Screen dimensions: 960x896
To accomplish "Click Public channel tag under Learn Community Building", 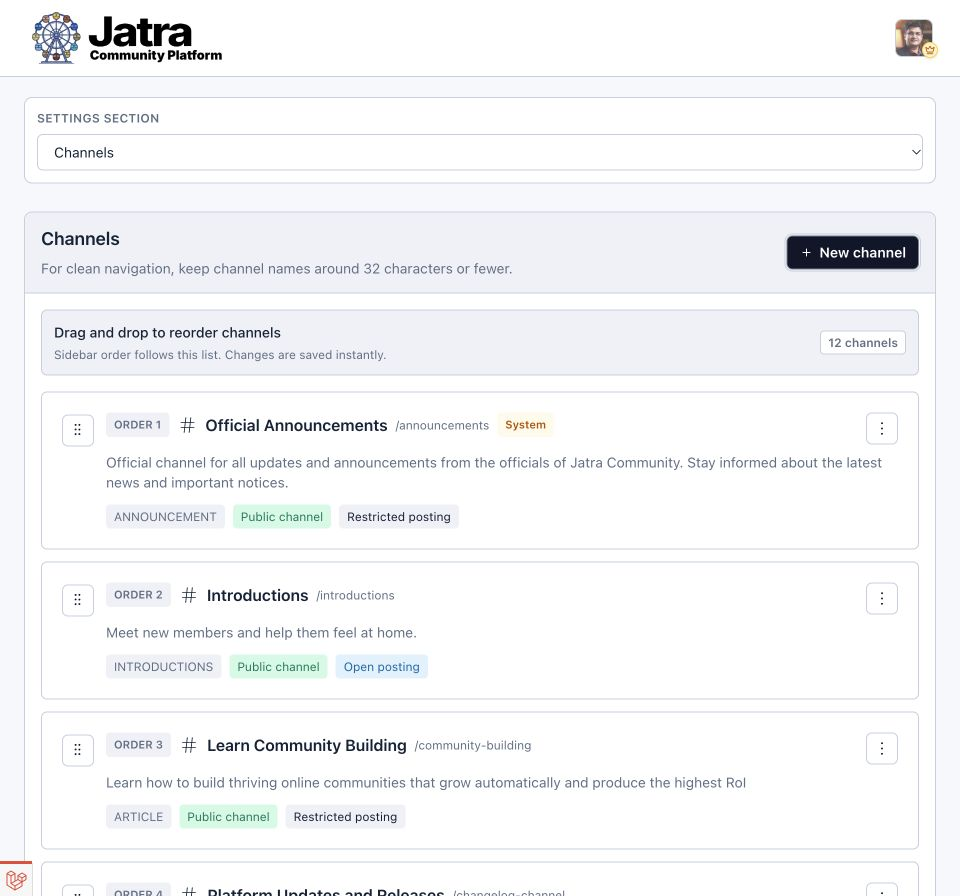I will [228, 817].
